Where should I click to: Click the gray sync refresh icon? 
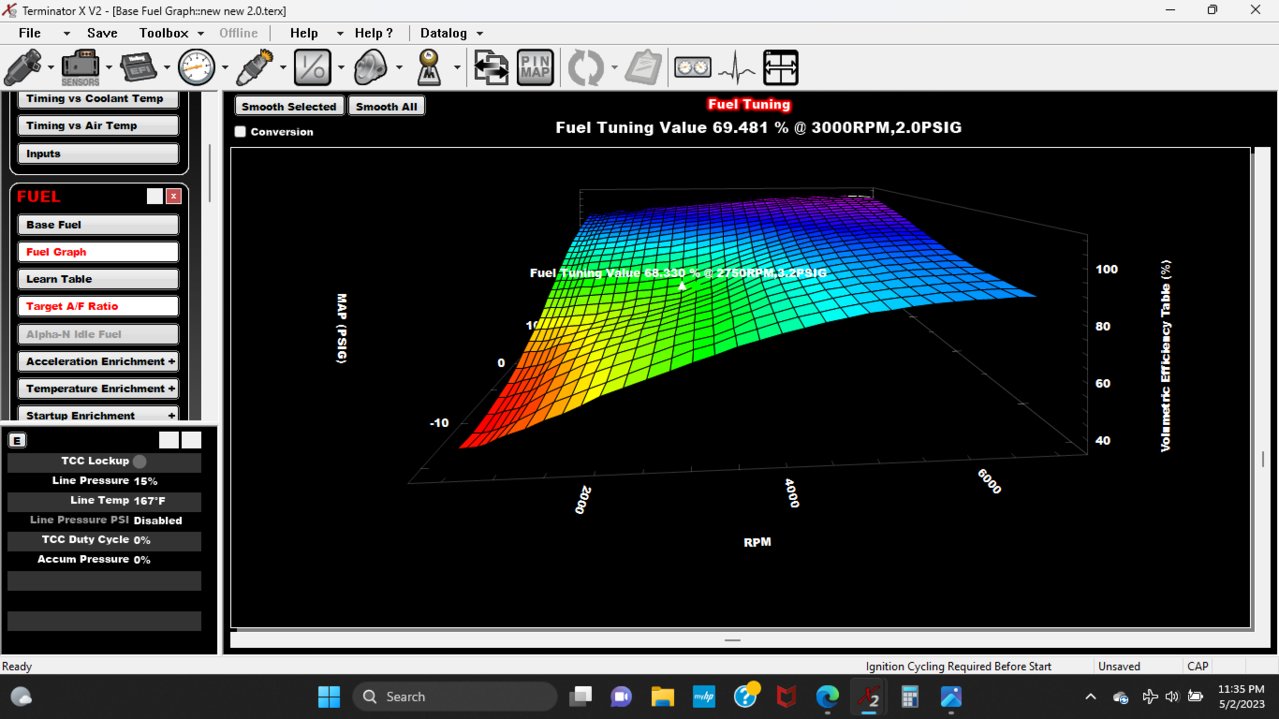[x=586, y=68]
